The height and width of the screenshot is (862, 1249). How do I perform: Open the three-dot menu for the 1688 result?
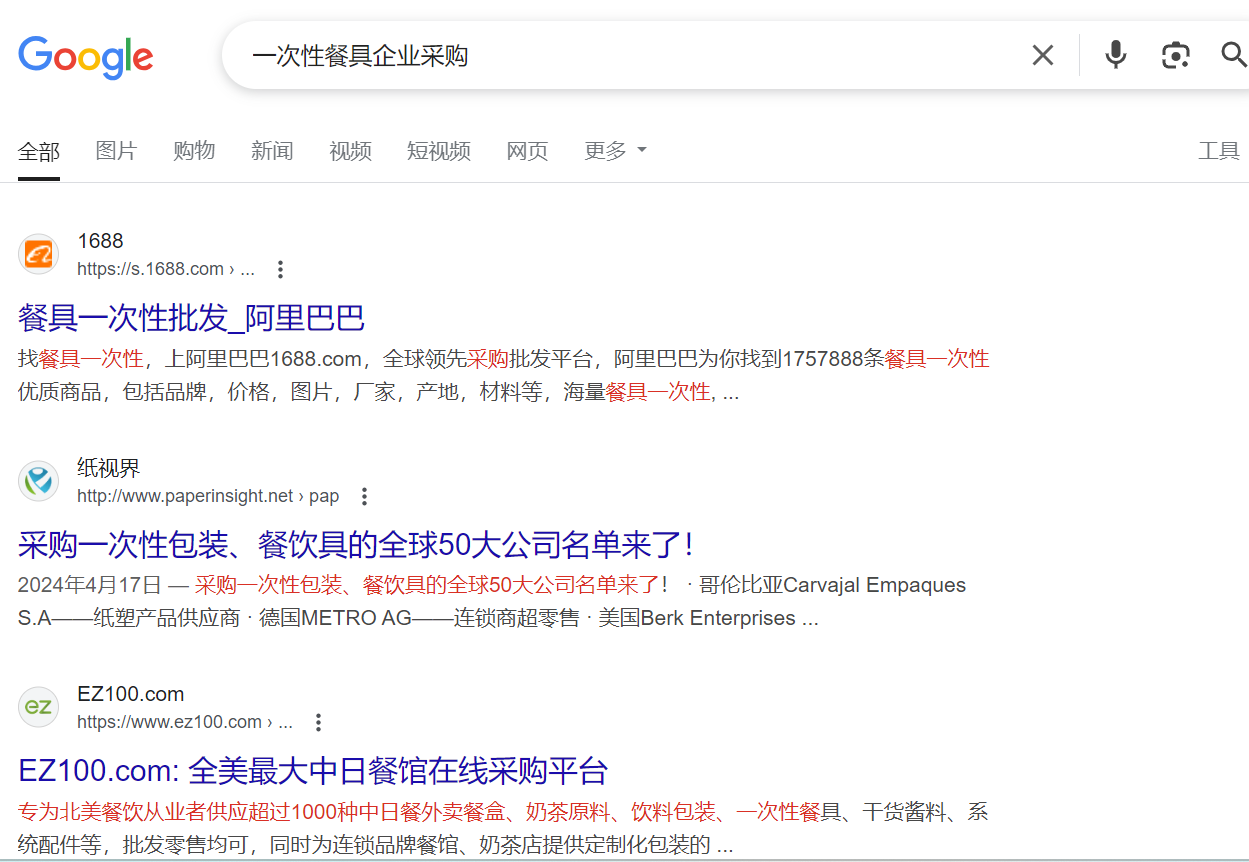point(281,269)
